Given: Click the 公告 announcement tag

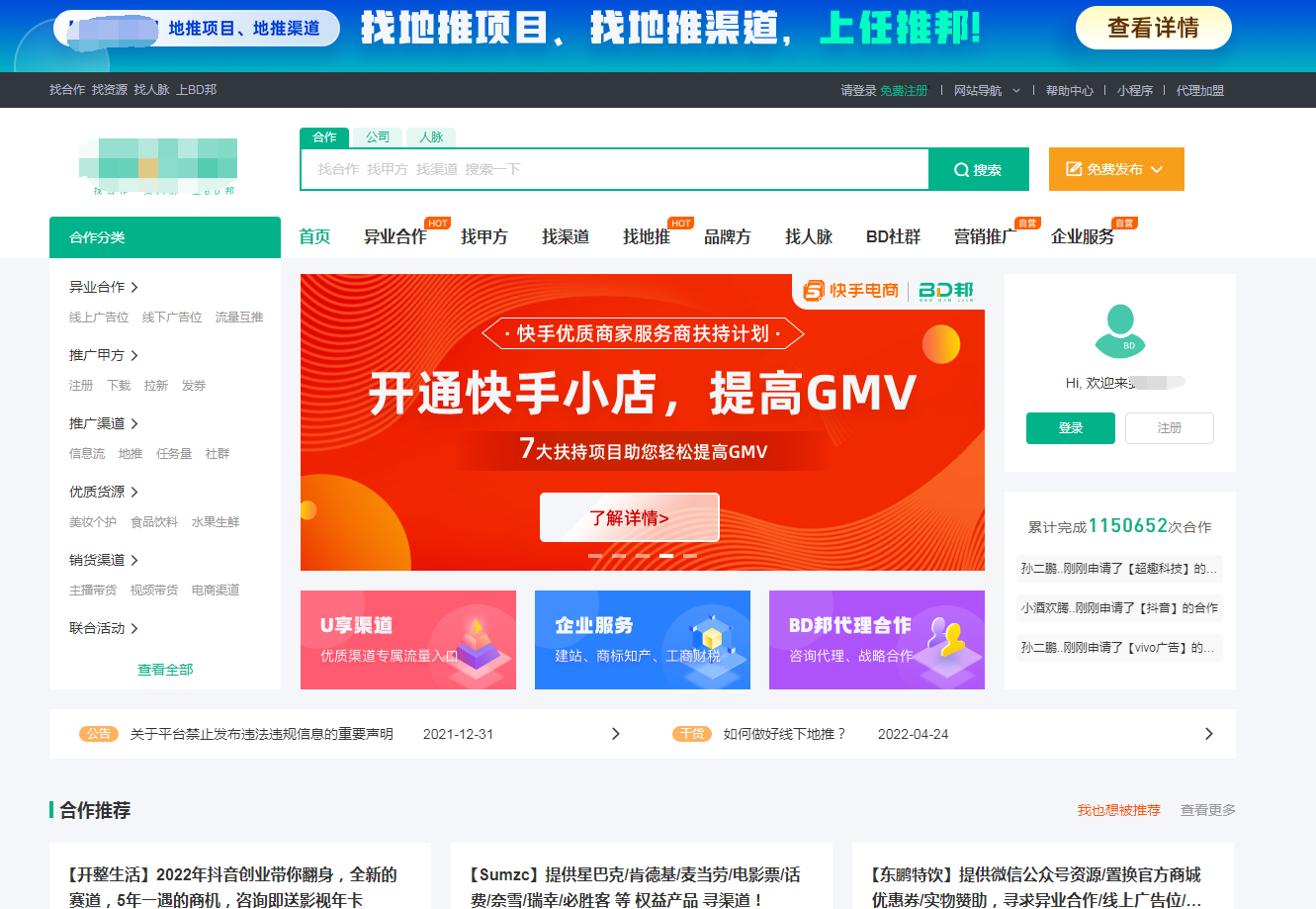Looking at the screenshot, I should pyautogui.click(x=99, y=734).
